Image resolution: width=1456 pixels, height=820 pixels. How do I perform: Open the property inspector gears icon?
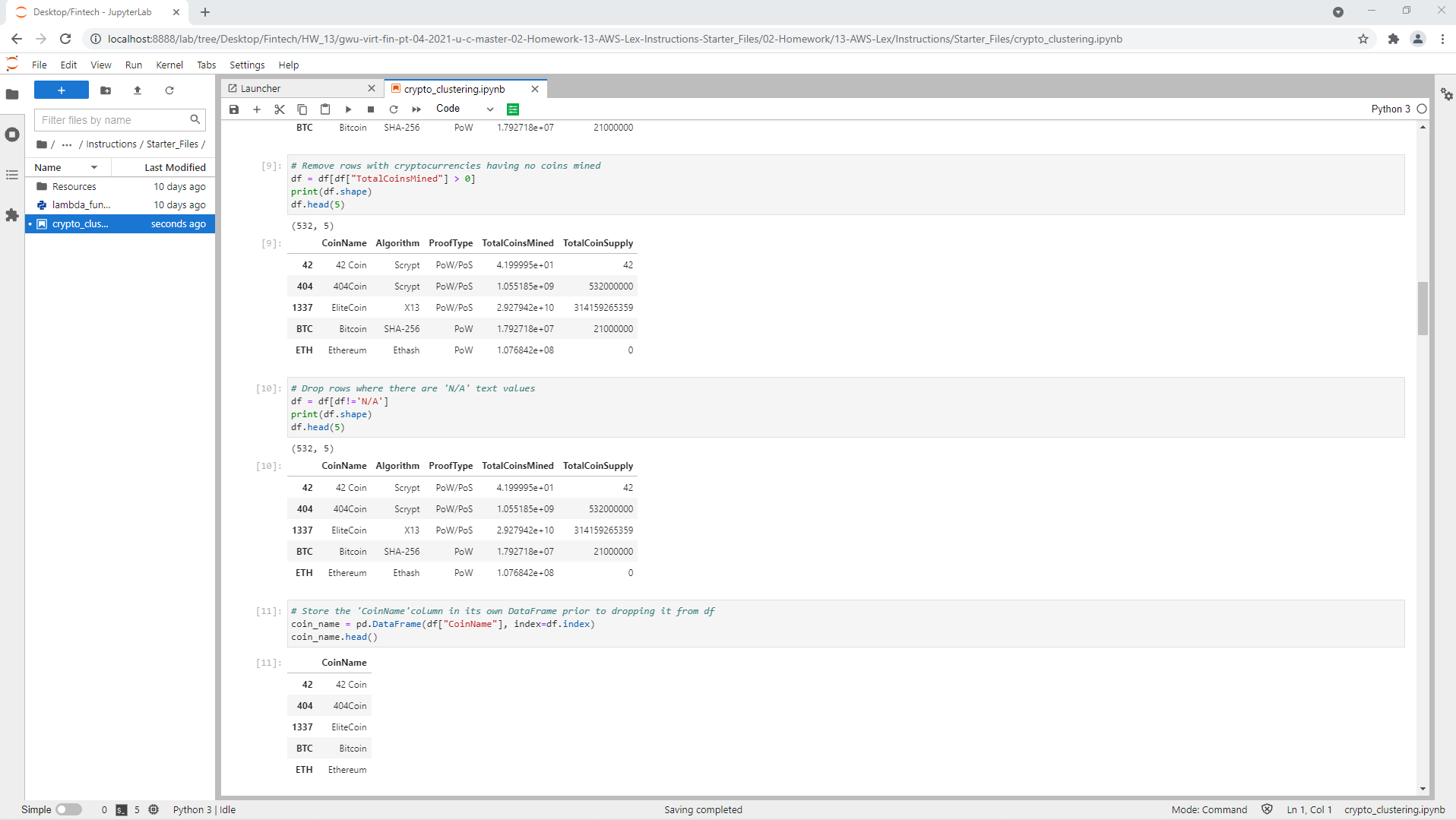(1447, 94)
